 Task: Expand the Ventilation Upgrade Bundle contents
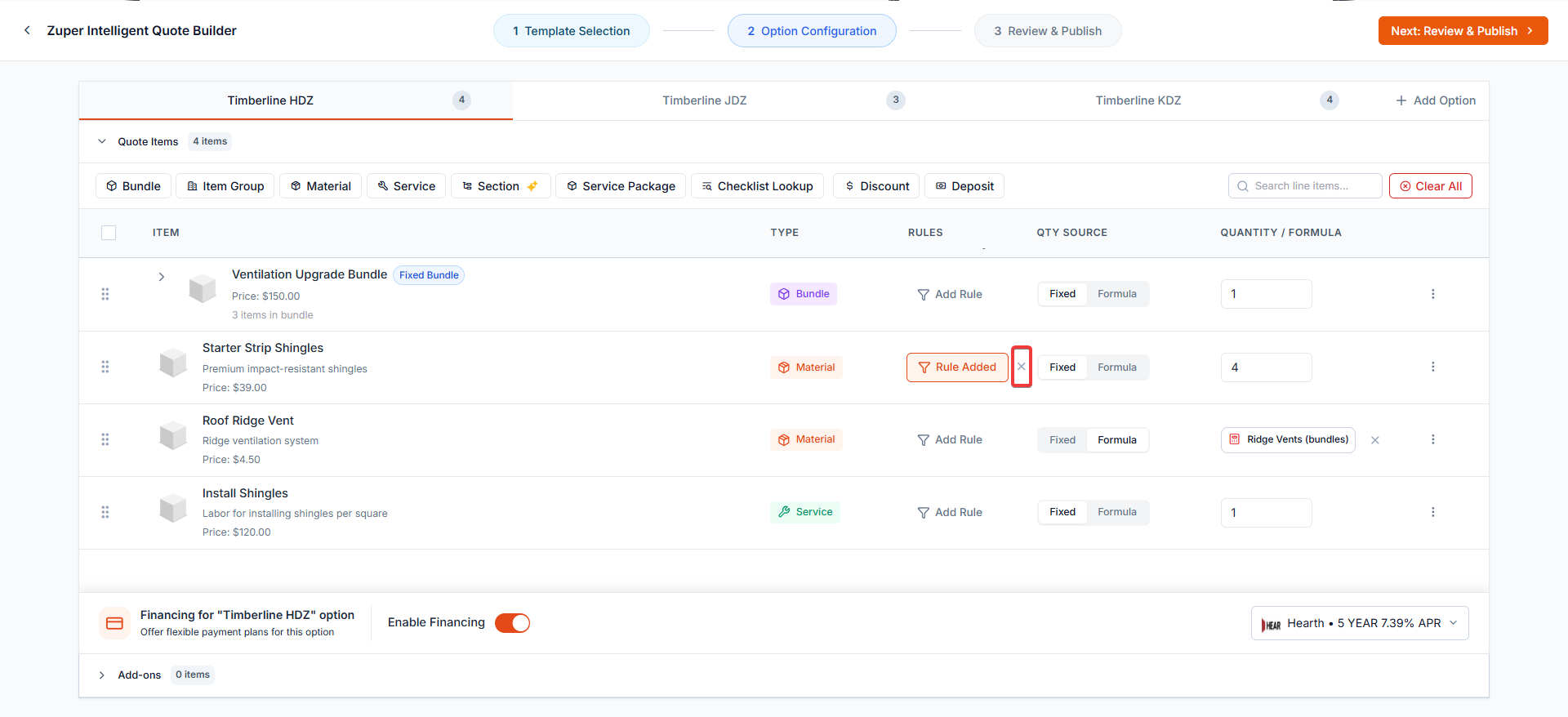[162, 277]
